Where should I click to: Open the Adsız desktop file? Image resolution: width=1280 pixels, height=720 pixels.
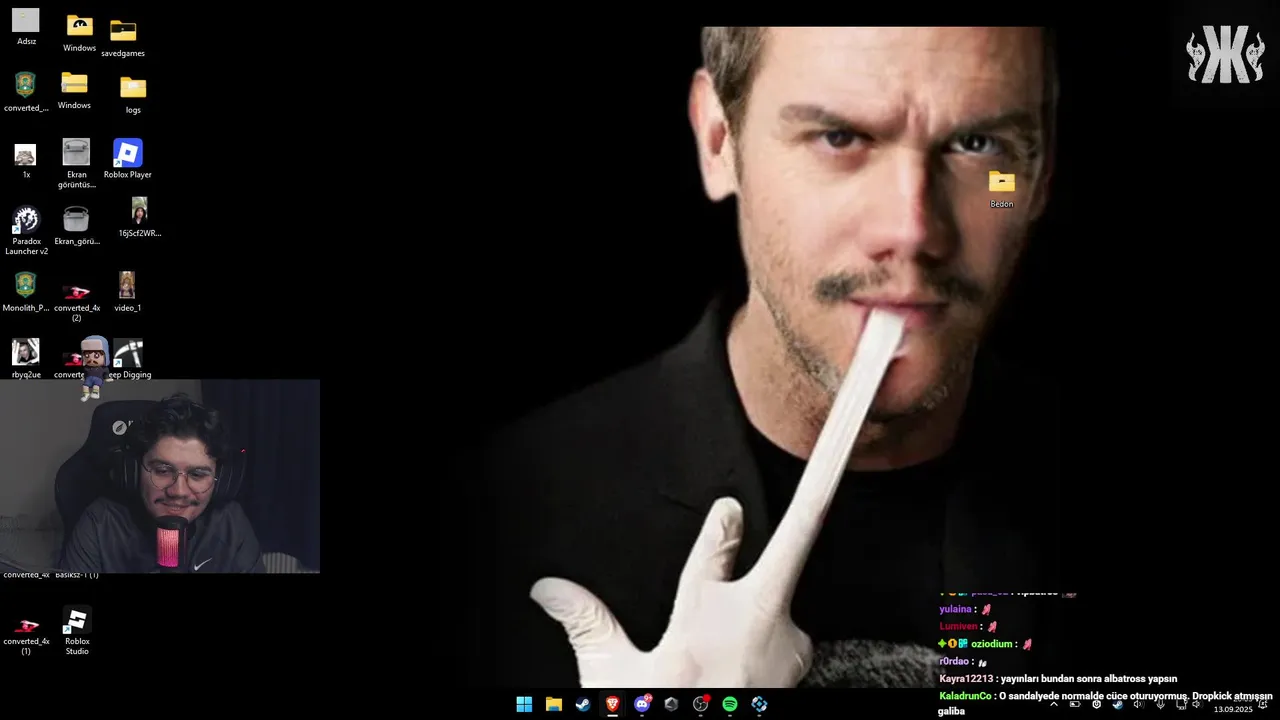26,27
